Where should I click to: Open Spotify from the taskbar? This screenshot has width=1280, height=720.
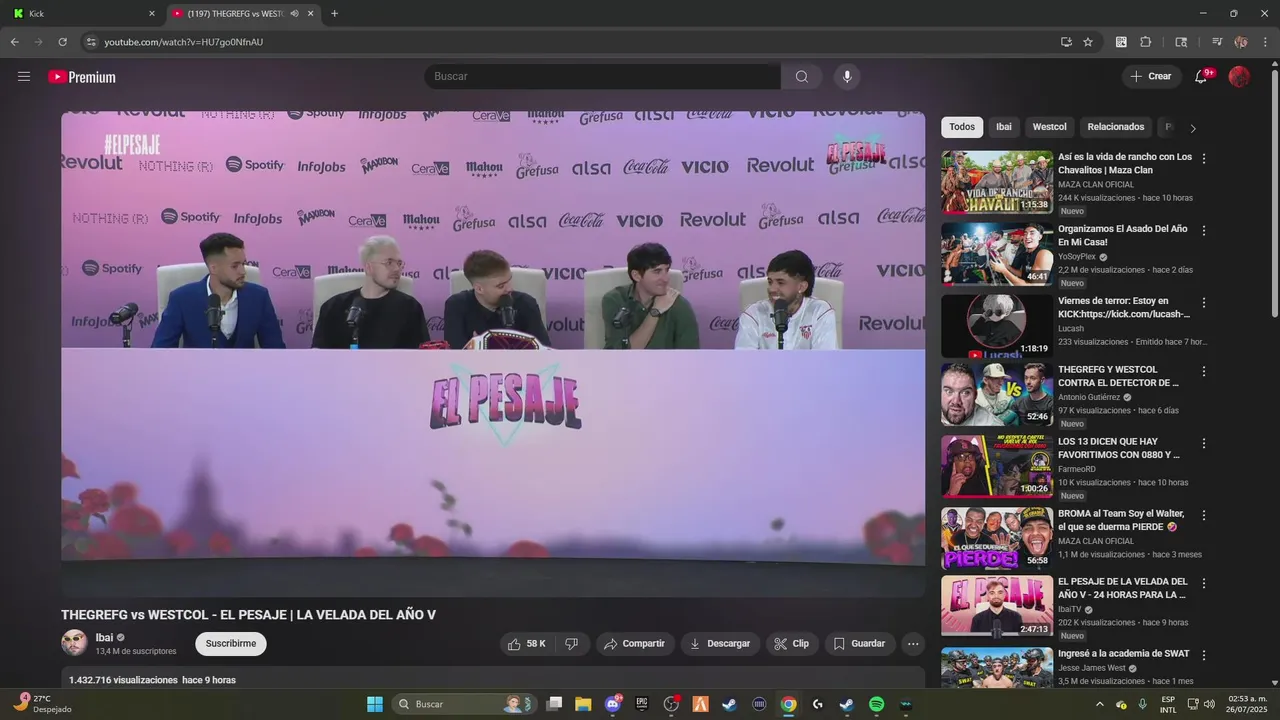876,704
